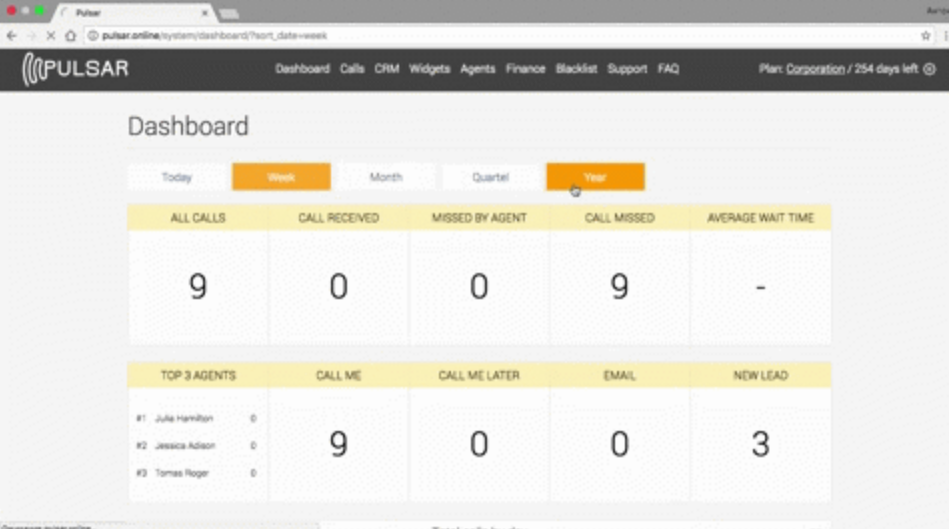Open a new browser tab
The width and height of the screenshot is (949, 529).
click(229, 13)
